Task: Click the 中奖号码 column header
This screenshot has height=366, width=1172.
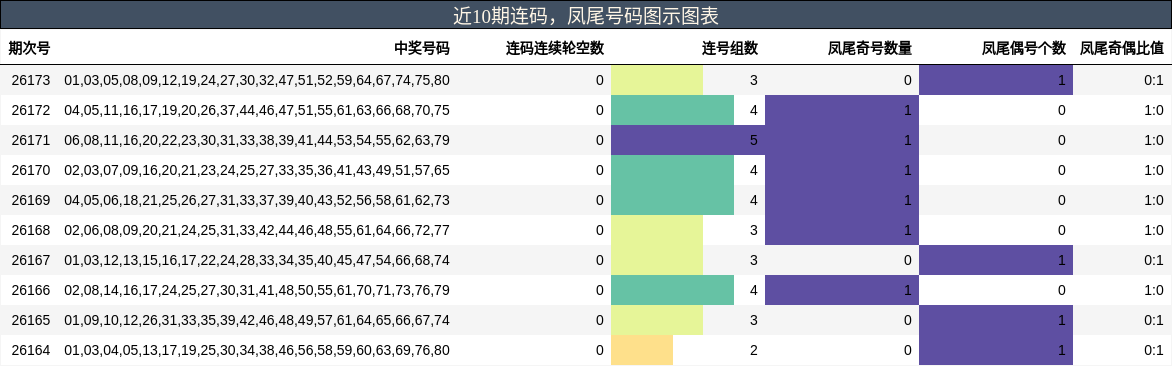Action: point(422,49)
